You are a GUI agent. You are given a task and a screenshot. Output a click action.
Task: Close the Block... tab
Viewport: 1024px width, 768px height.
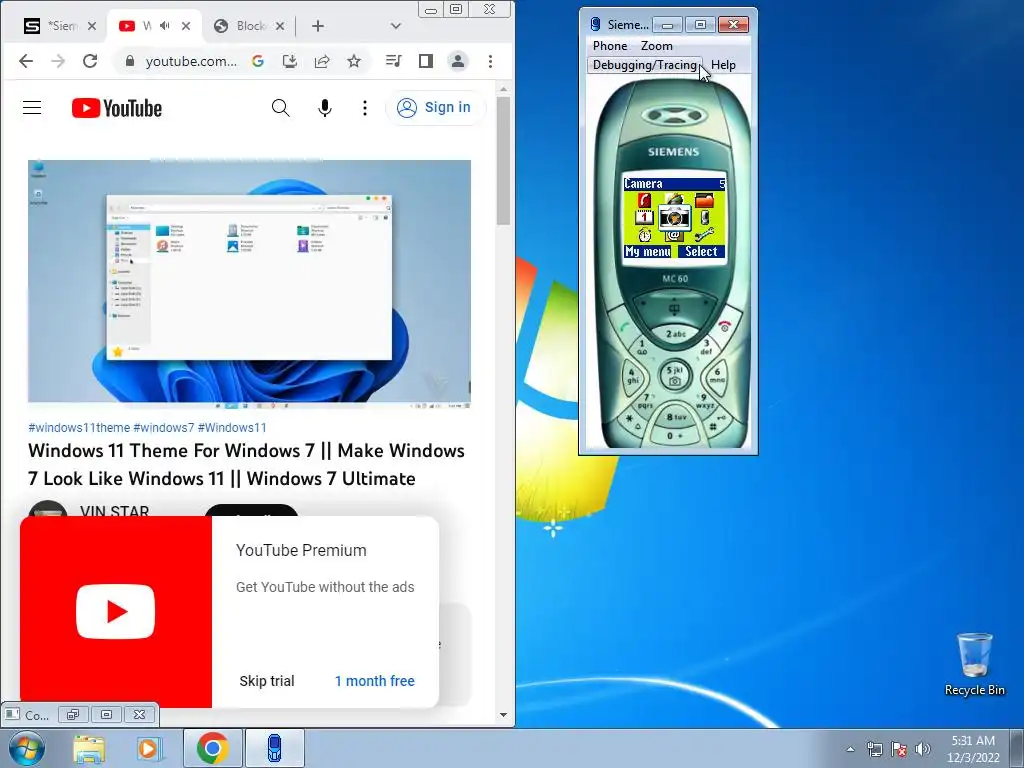tap(280, 26)
